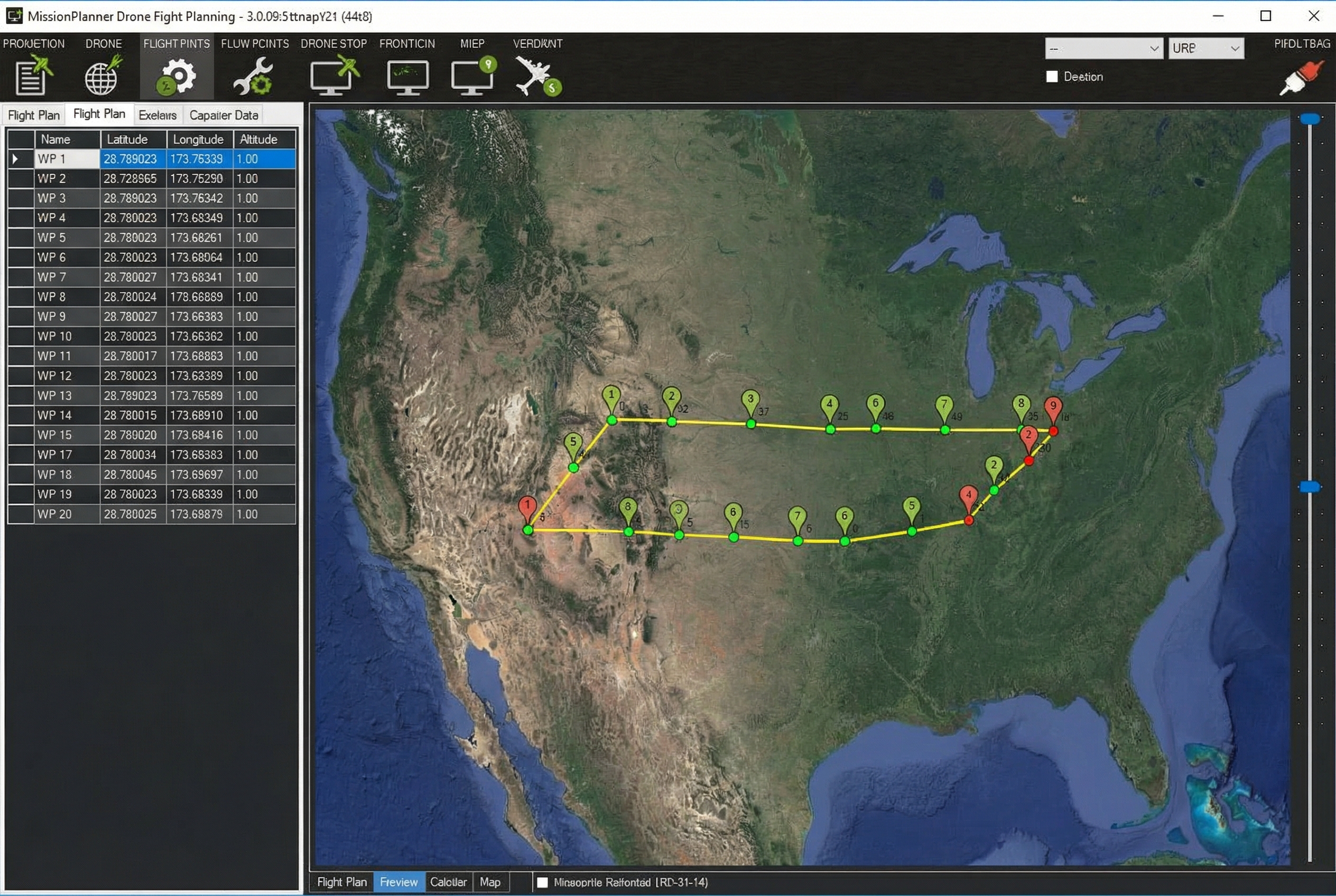The width and height of the screenshot is (1336, 896).
Task: Click the wrench and gear icon
Action: pyautogui.click(x=253, y=77)
